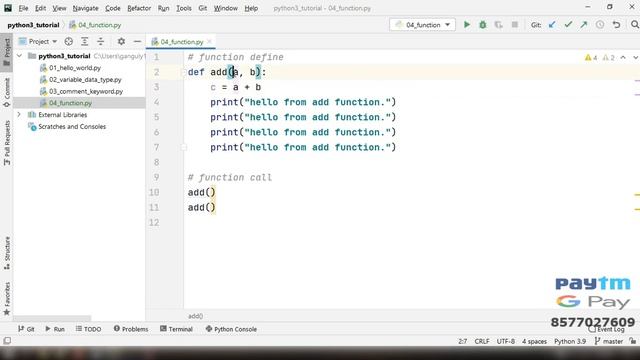Viewport: 640px width, 360px height.
Task: Select 03_comment_keyword.py in Project tree
Action: coord(86,91)
